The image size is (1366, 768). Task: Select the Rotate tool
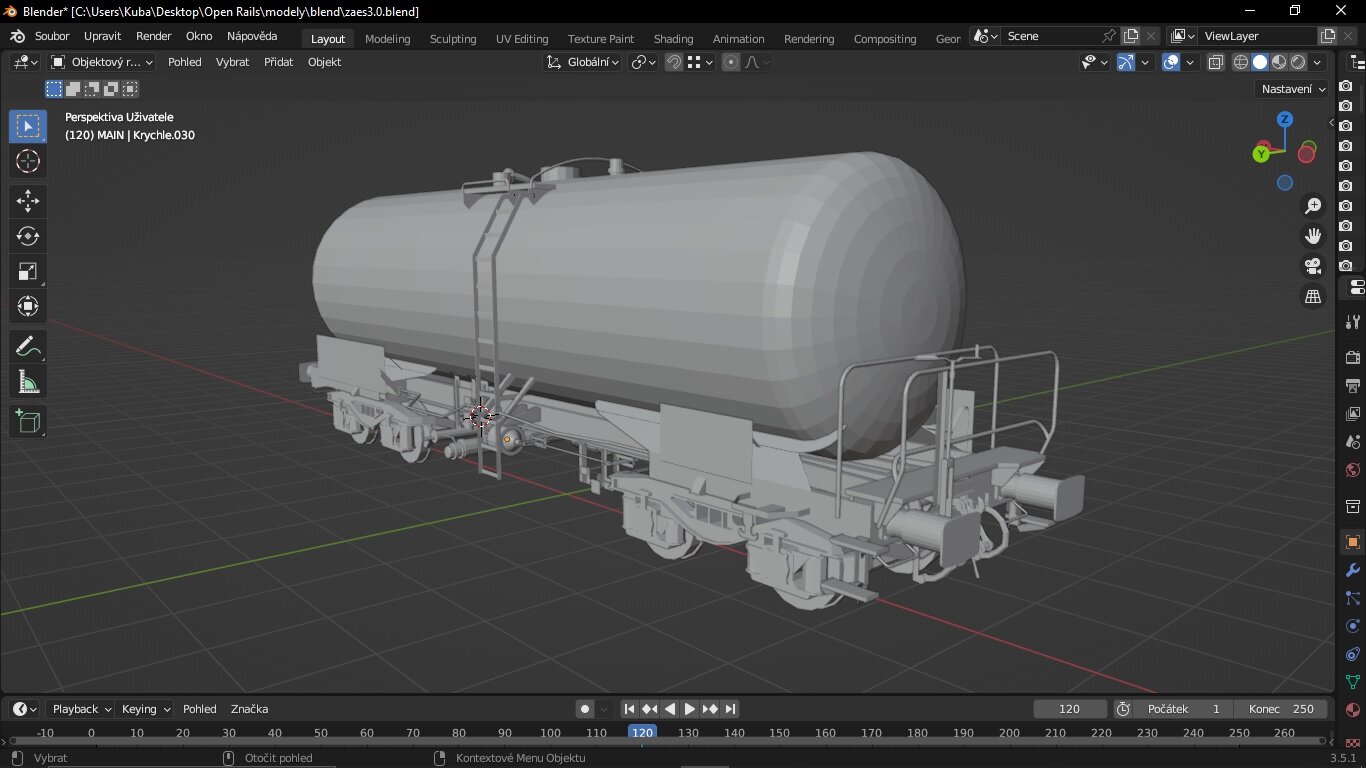[x=28, y=236]
